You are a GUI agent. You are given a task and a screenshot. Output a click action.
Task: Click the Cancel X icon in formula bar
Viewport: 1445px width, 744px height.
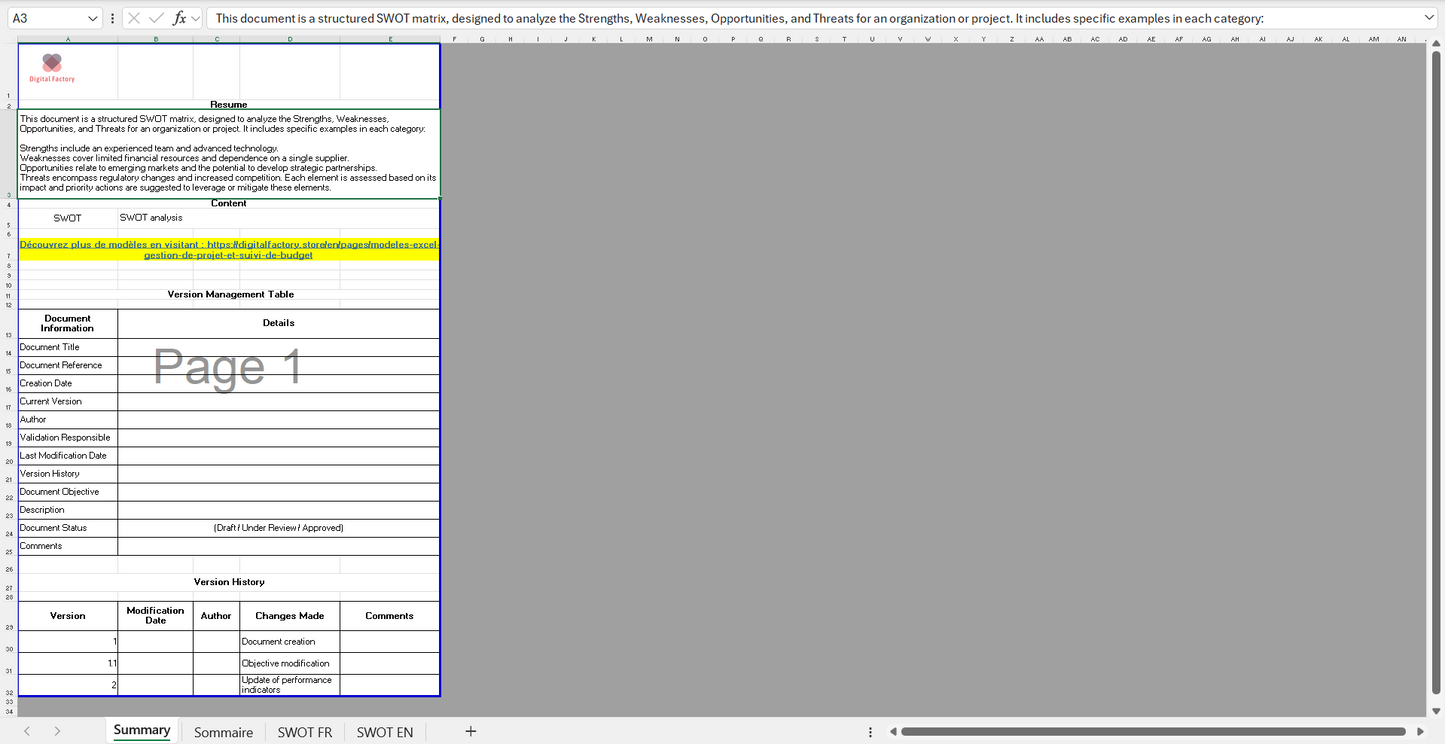[134, 18]
